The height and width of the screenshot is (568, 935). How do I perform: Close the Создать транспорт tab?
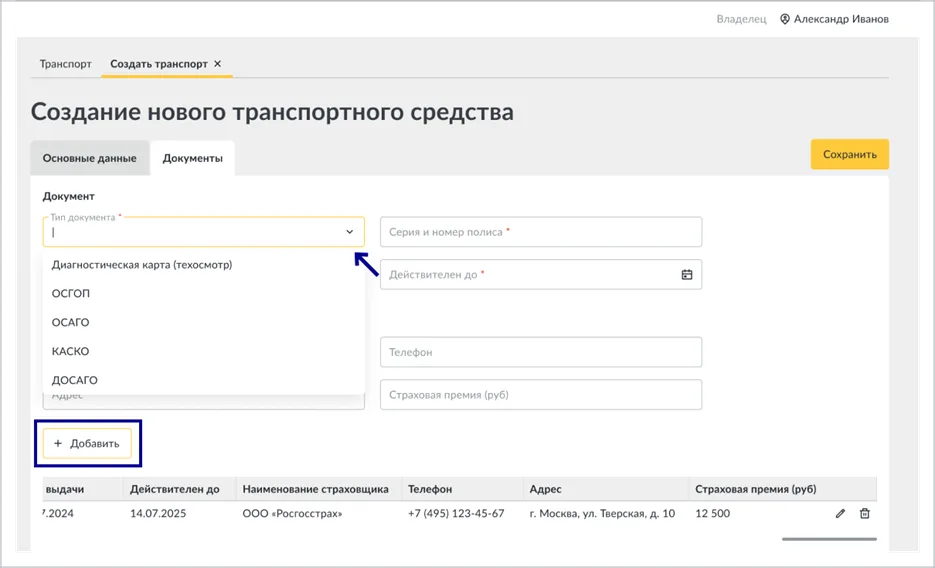click(x=218, y=64)
